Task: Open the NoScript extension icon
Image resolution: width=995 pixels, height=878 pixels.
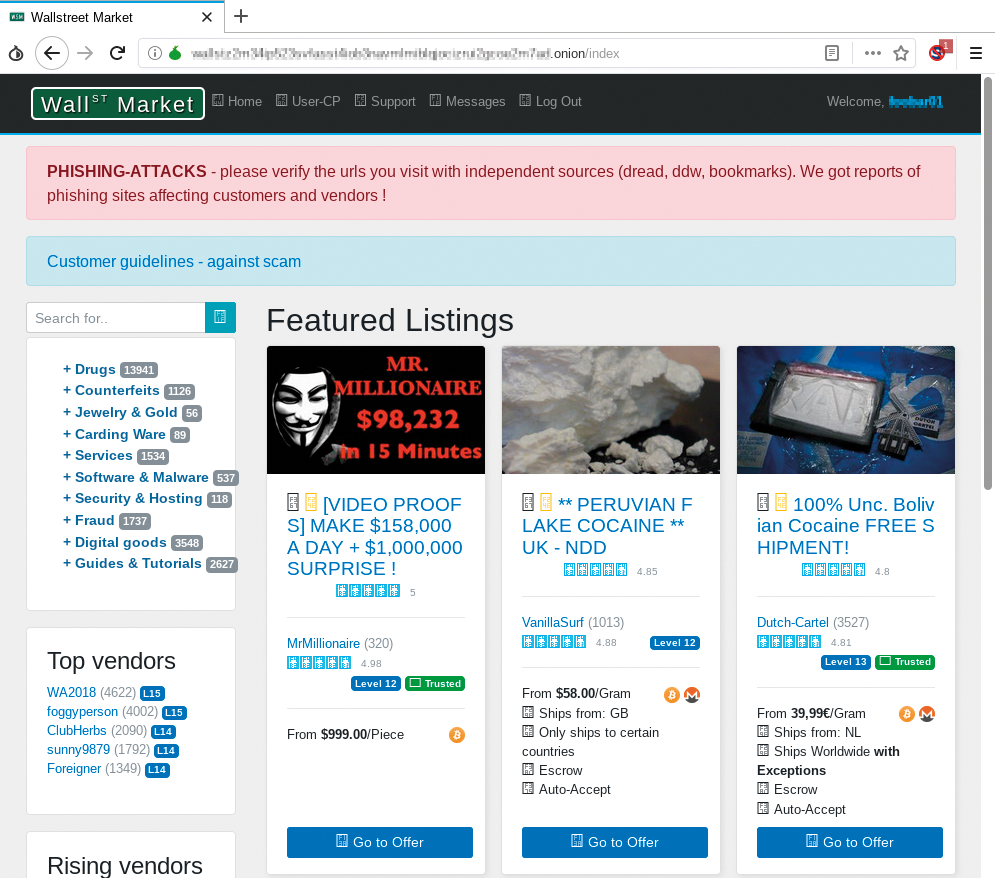Action: (939, 52)
